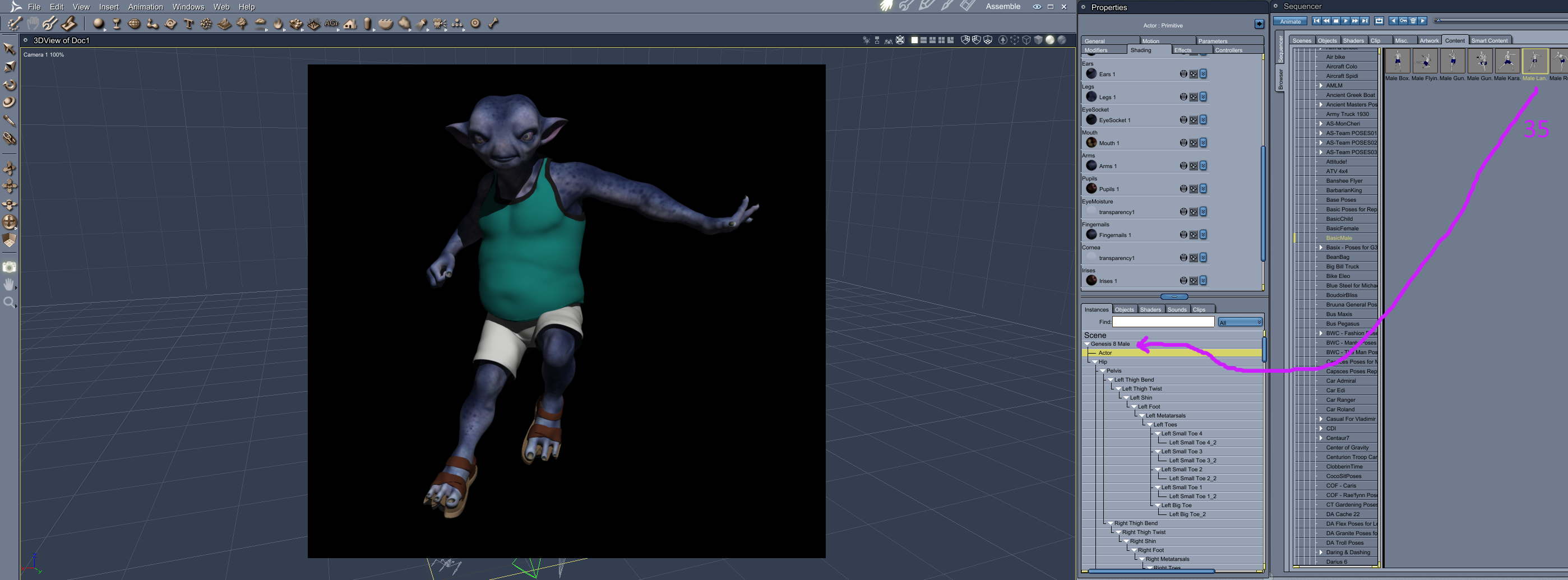Play the animation in the Sequencer

click(x=1346, y=21)
